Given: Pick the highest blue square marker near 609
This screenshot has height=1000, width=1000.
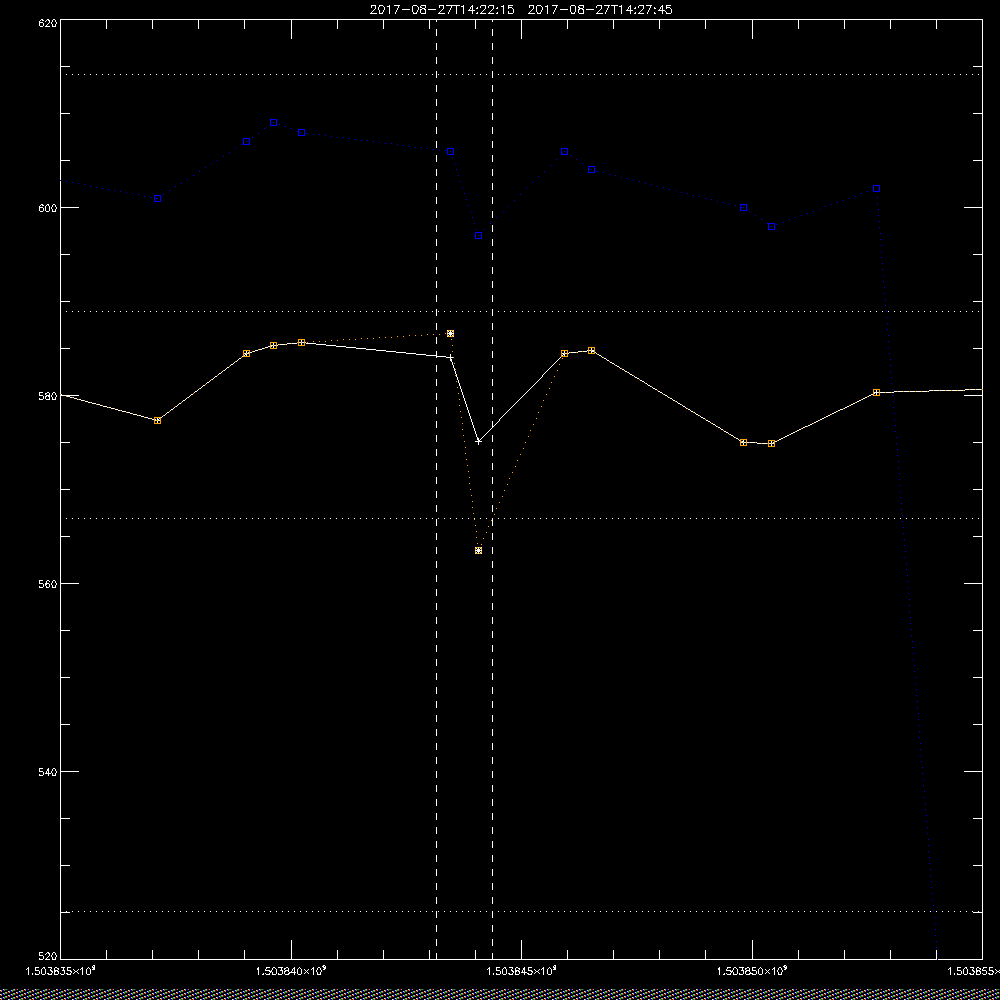Looking at the screenshot, I should point(274,122).
